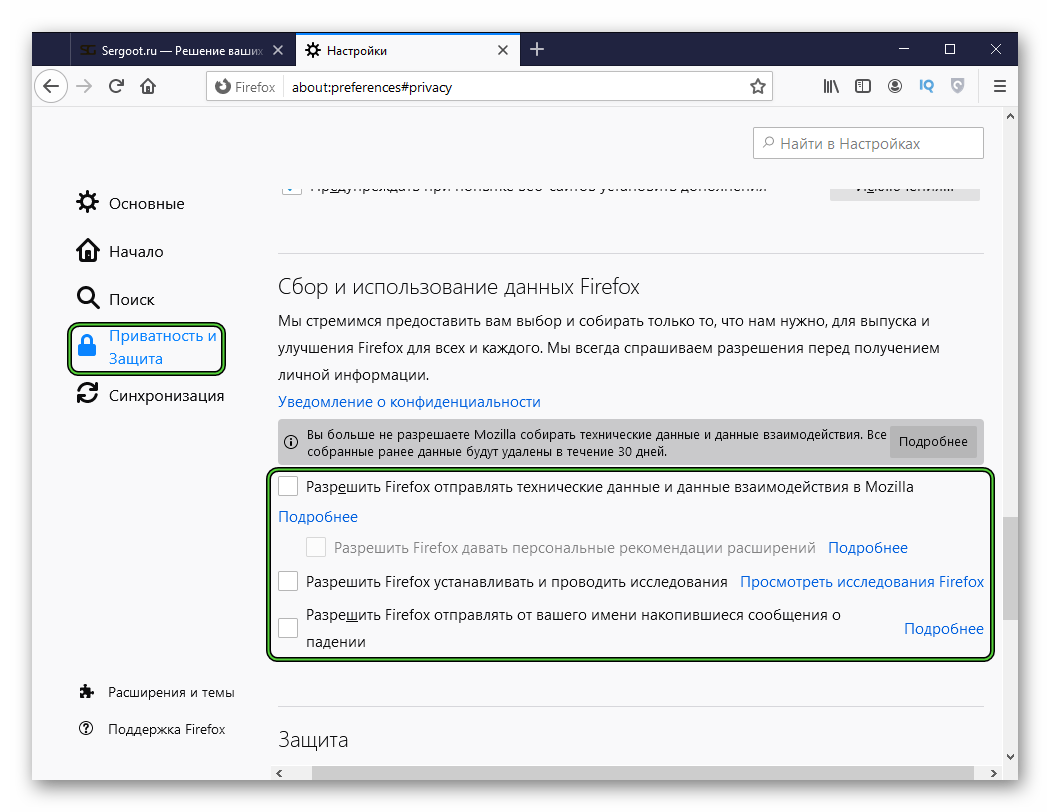The width and height of the screenshot is (1050, 812).
Task: Open Поддержка Firefox link
Action: 153,729
